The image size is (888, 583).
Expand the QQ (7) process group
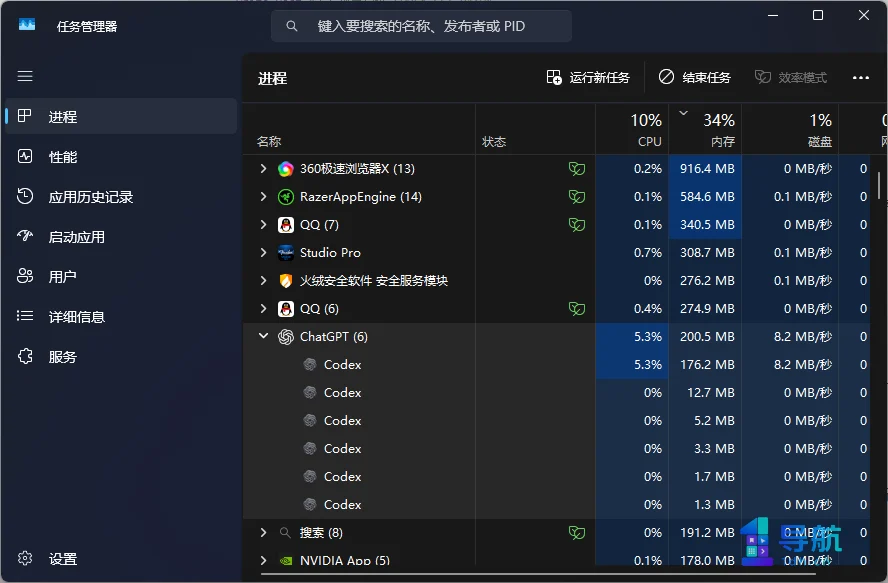pos(263,224)
